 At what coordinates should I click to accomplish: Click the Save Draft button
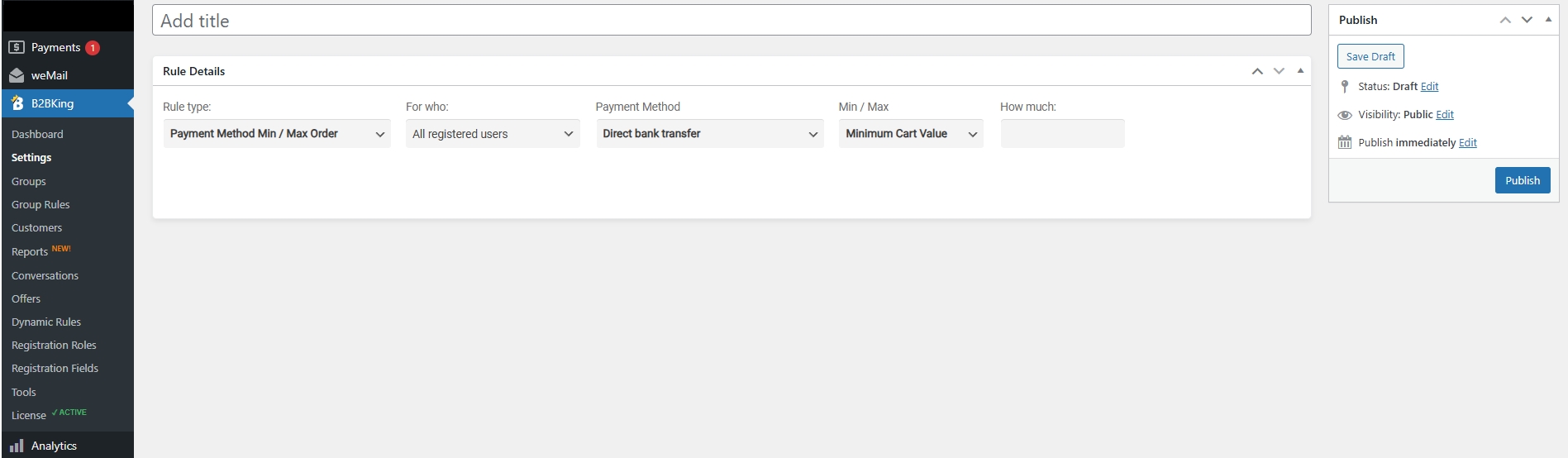coord(1370,56)
